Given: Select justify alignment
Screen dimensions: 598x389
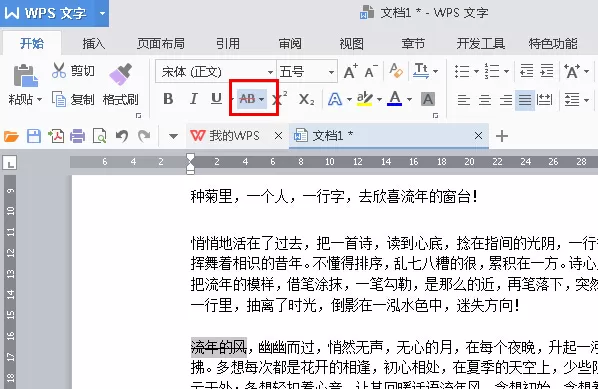Looking at the screenshot, I should (x=525, y=100).
